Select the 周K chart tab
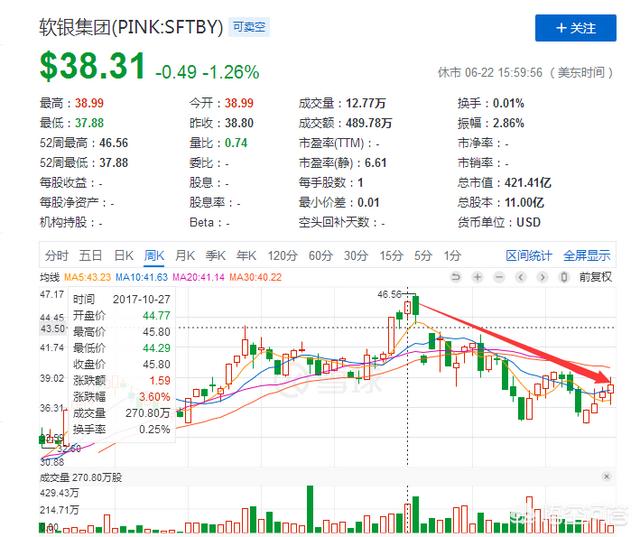The image size is (640, 537). 154,256
